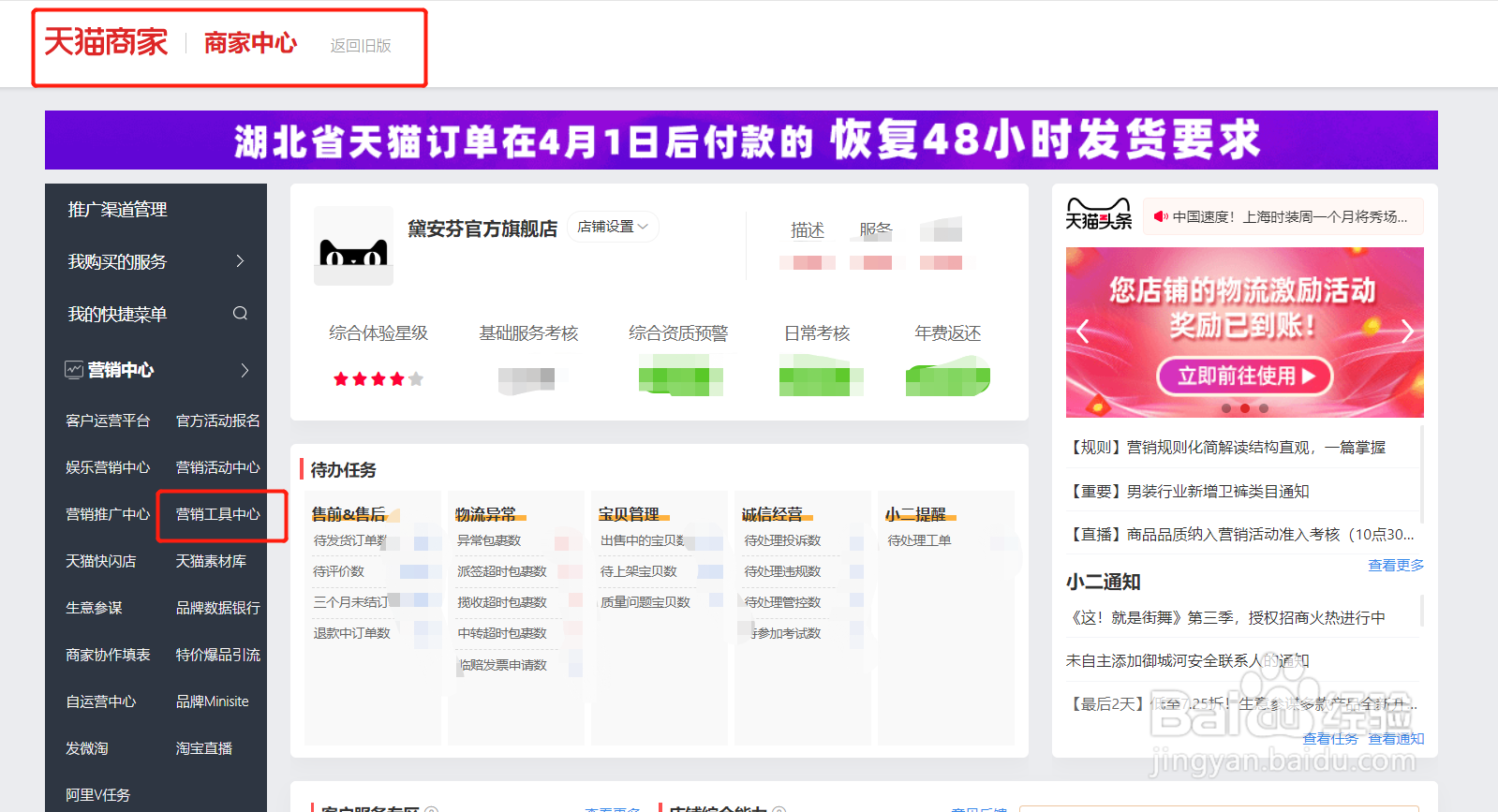1498x812 pixels.
Task: Click 质量问题宝贝数 item
Action: (645, 602)
